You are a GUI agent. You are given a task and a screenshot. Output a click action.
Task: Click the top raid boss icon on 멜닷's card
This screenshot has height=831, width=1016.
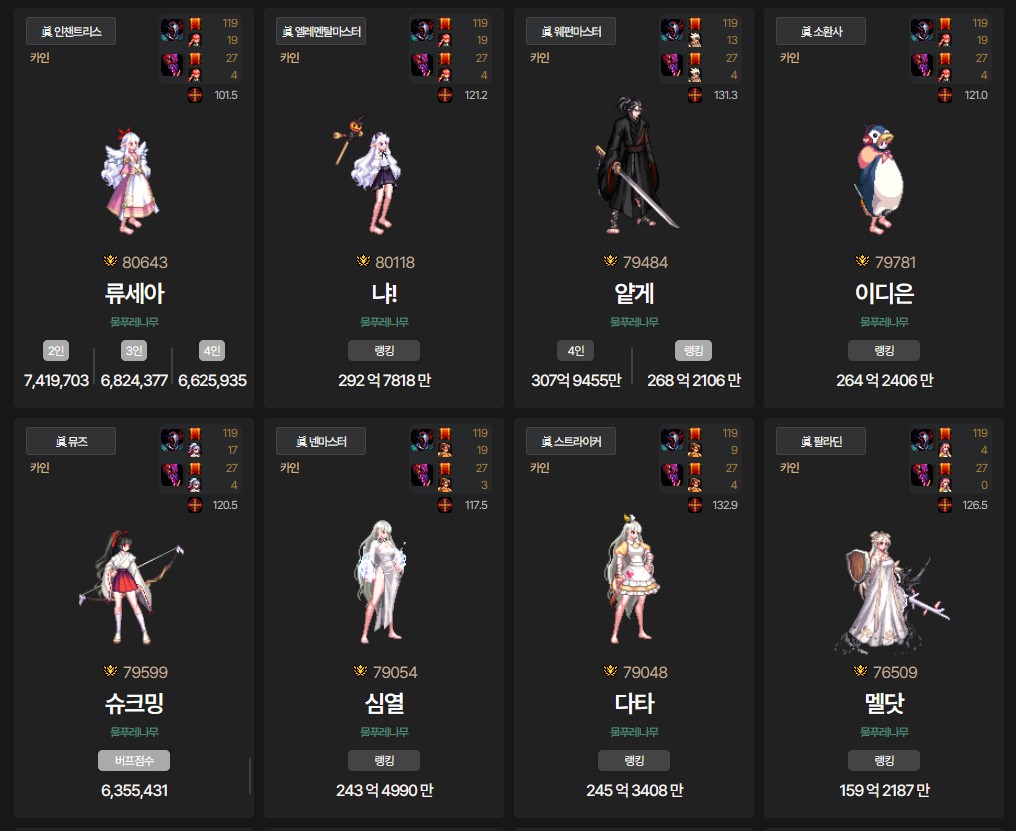point(922,440)
